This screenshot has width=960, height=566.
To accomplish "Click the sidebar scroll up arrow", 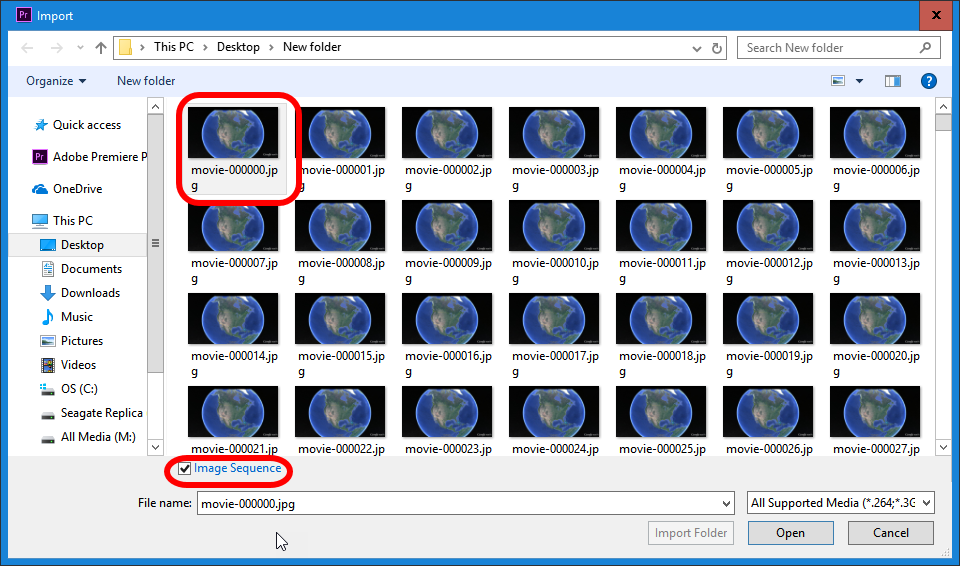I will [156, 107].
